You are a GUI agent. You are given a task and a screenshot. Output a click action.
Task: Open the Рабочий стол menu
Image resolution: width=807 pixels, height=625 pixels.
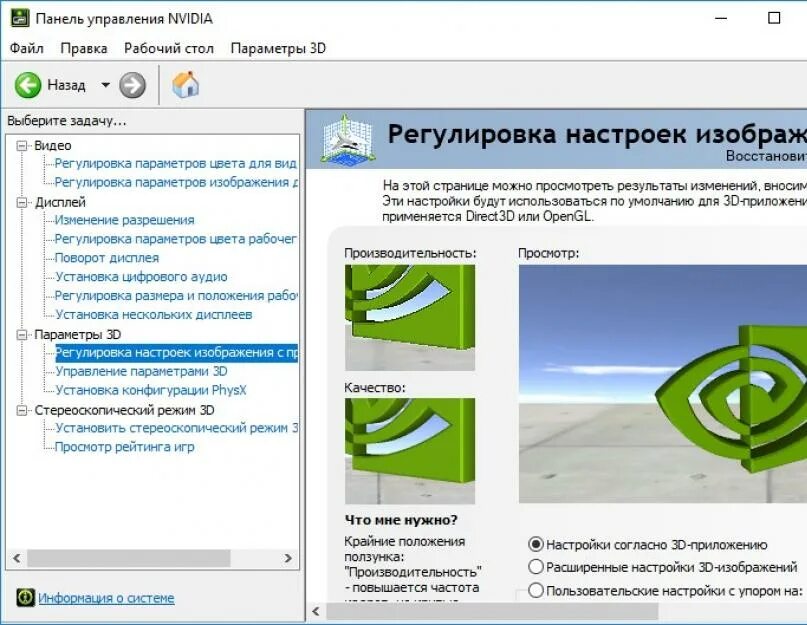[169, 48]
